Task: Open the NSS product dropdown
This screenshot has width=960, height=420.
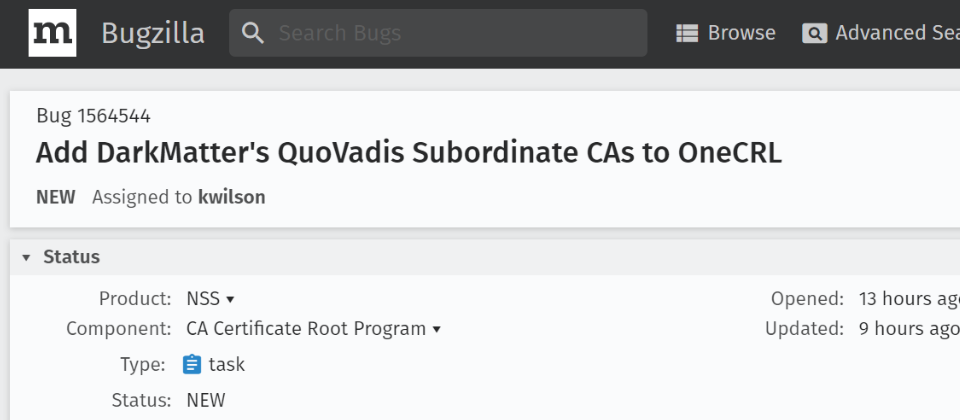Action: coord(210,298)
